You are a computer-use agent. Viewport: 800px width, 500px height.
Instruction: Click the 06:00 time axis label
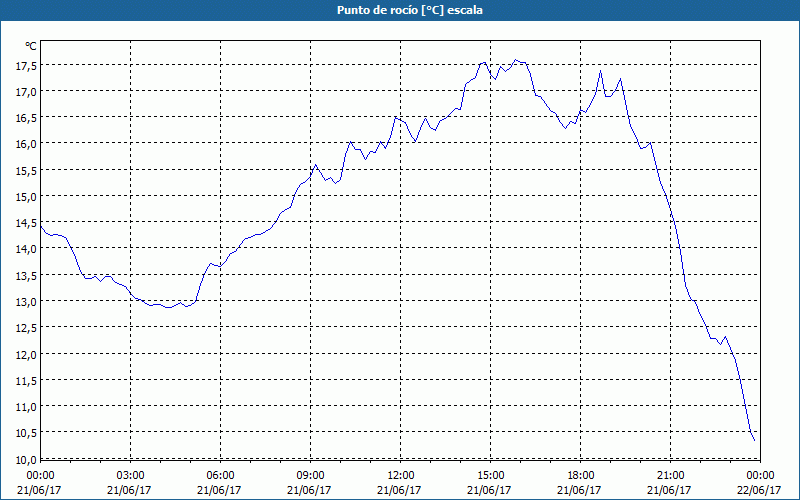point(220,476)
